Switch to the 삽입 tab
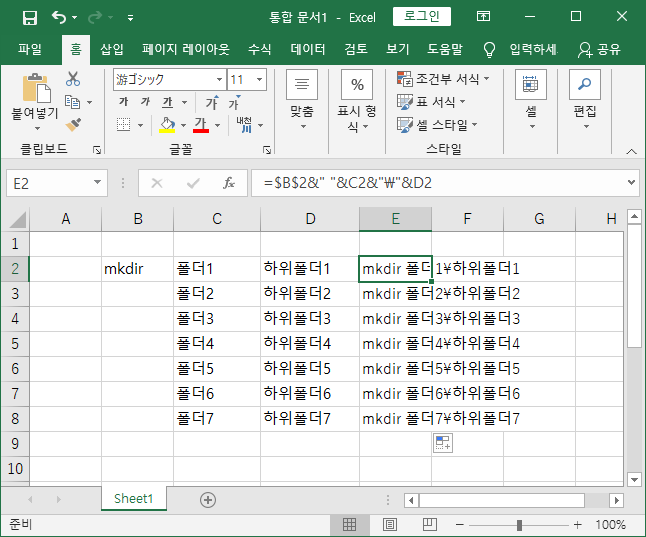The image size is (646, 537). (x=112, y=49)
